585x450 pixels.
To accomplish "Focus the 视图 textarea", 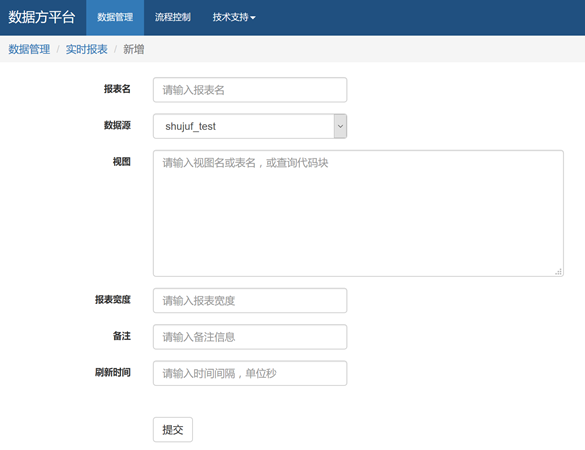I will click(x=358, y=213).
